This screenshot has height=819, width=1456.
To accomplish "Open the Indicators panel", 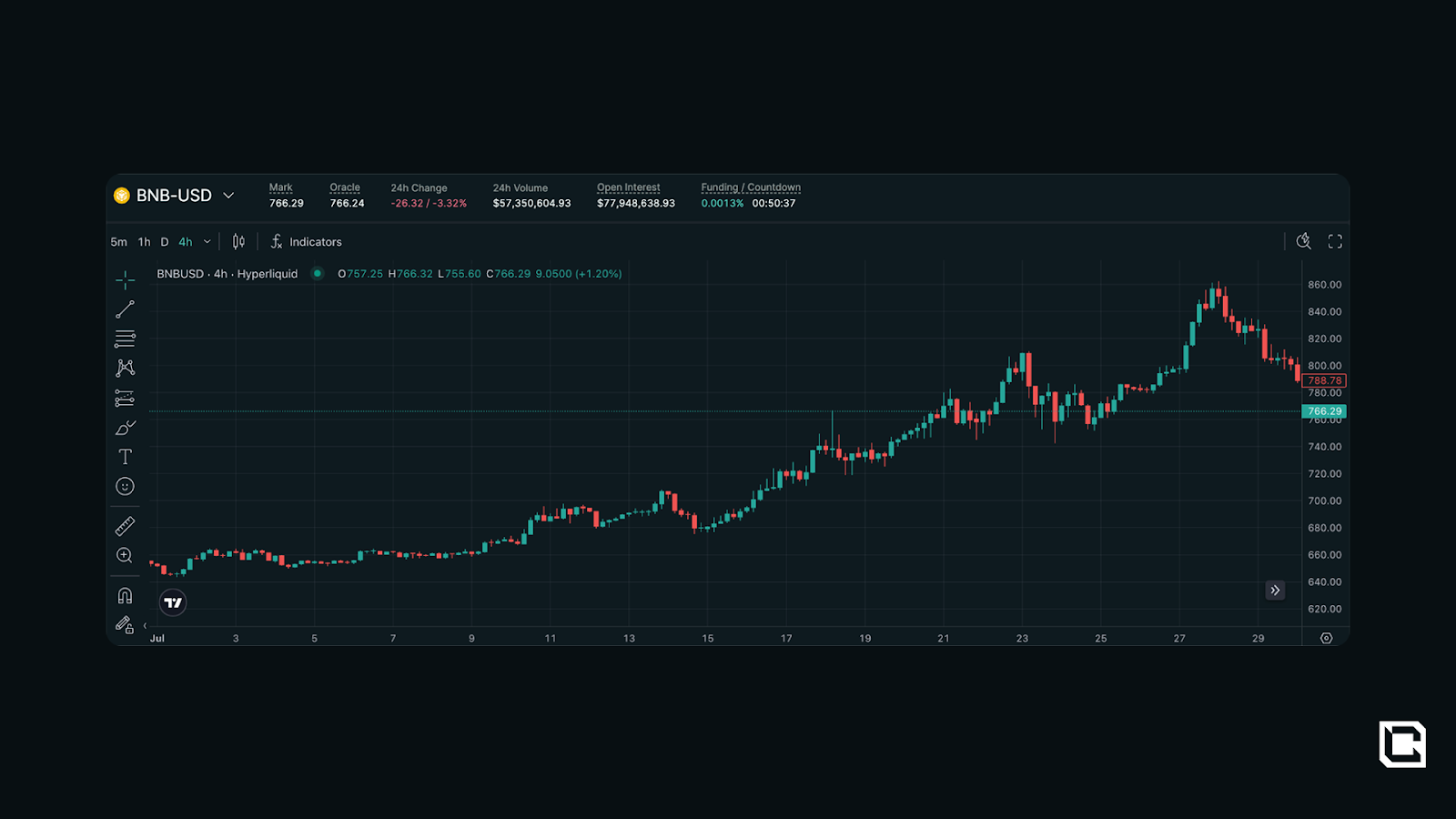I will 306,242.
